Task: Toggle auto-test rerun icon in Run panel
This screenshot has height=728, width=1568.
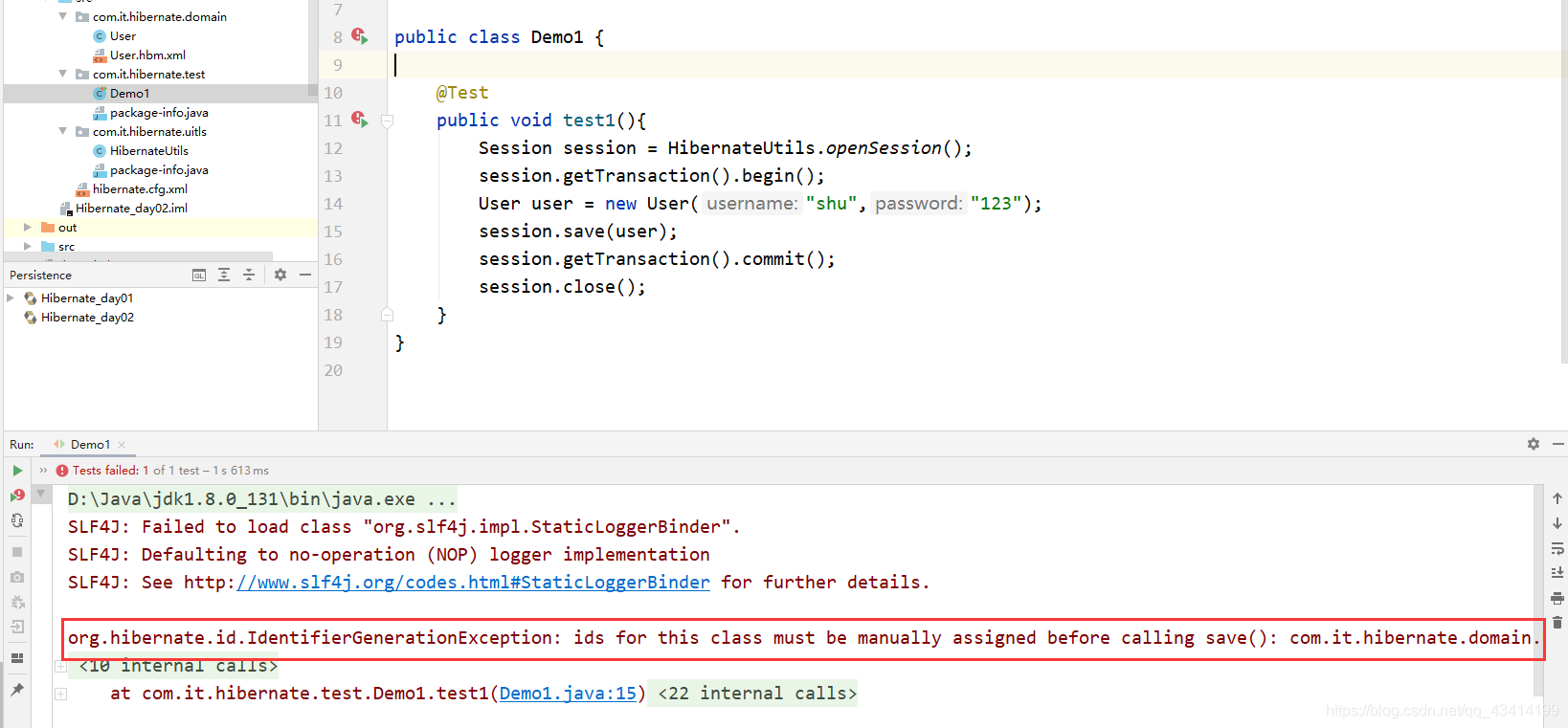Action: (17, 520)
